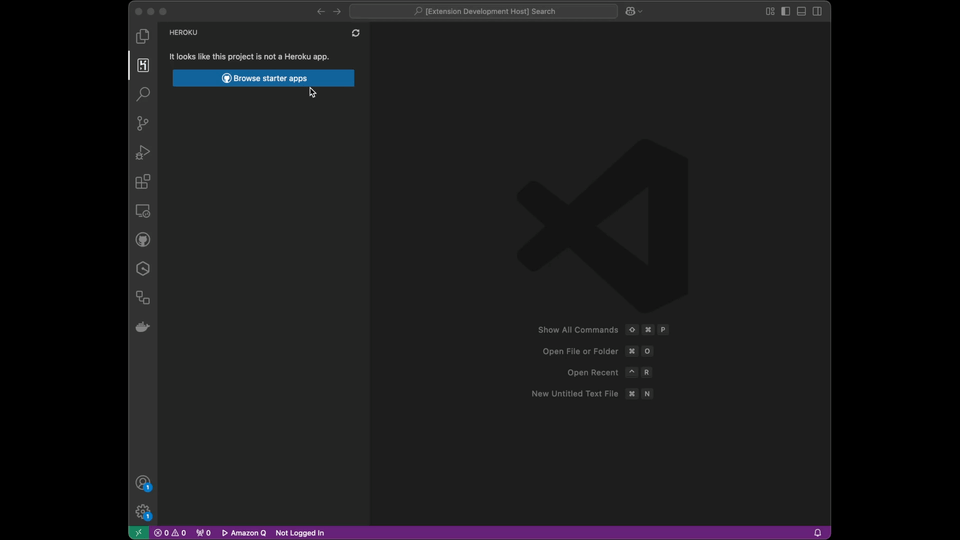This screenshot has width=960, height=540.
Task: Click Open File or Folder hint
Action: click(580, 351)
